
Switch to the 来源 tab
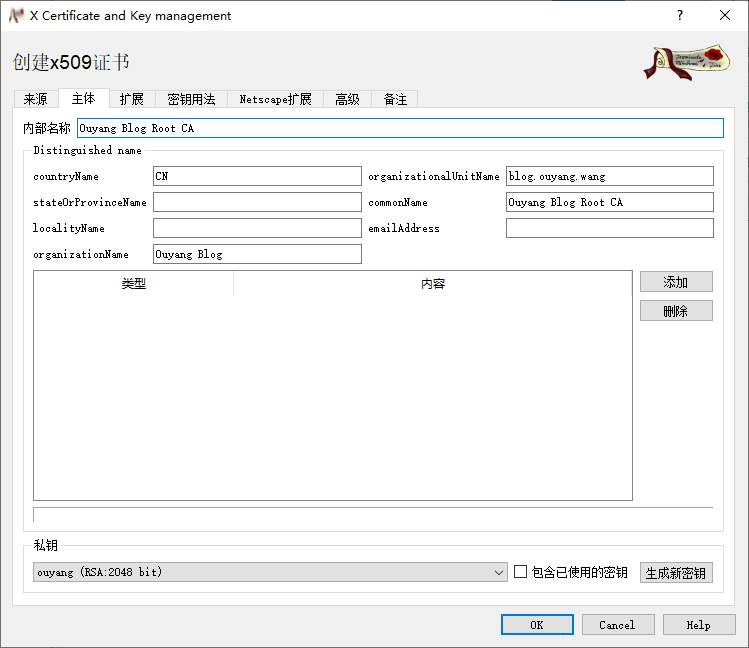(35, 99)
